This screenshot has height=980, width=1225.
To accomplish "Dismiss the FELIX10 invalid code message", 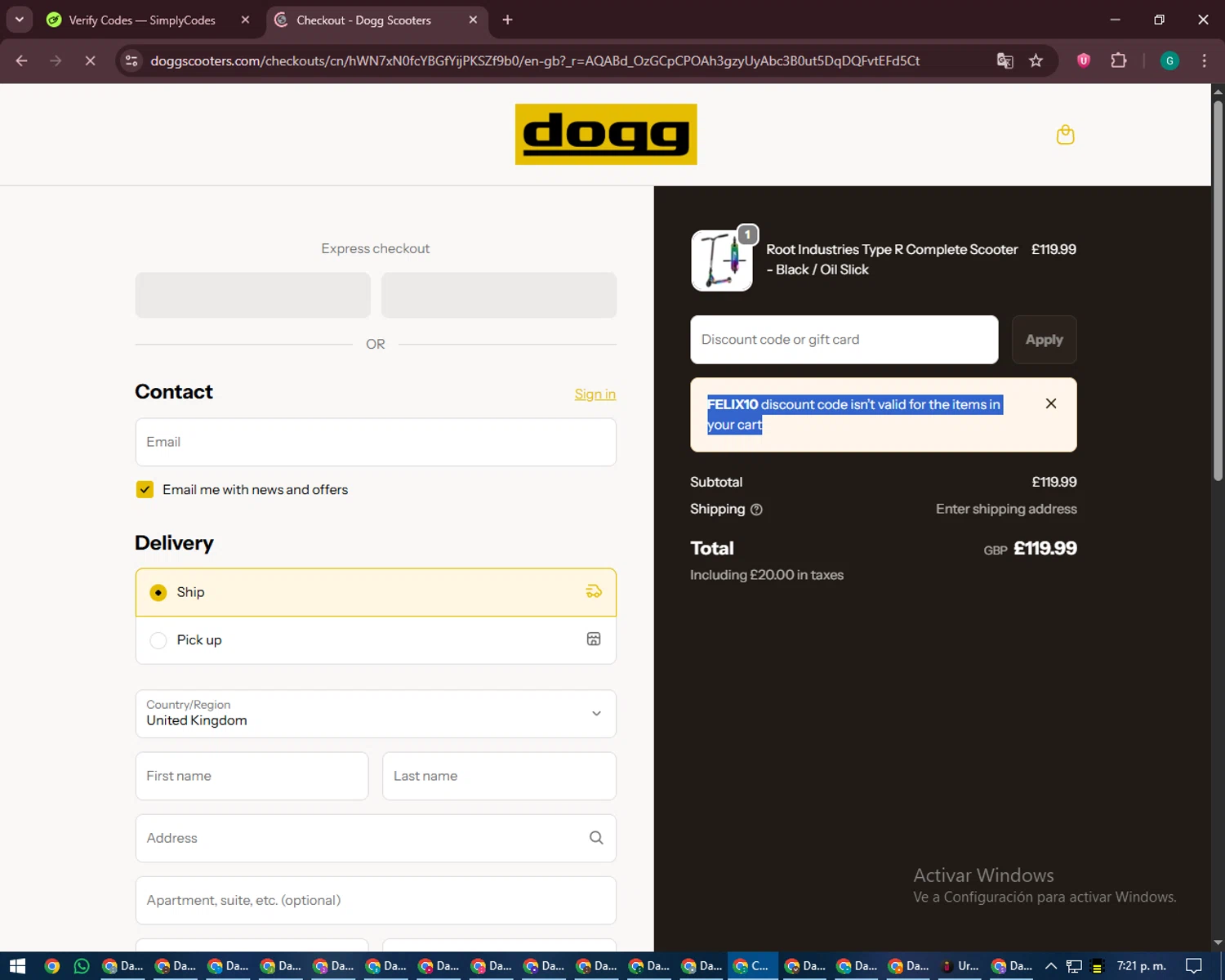I will click(x=1051, y=403).
